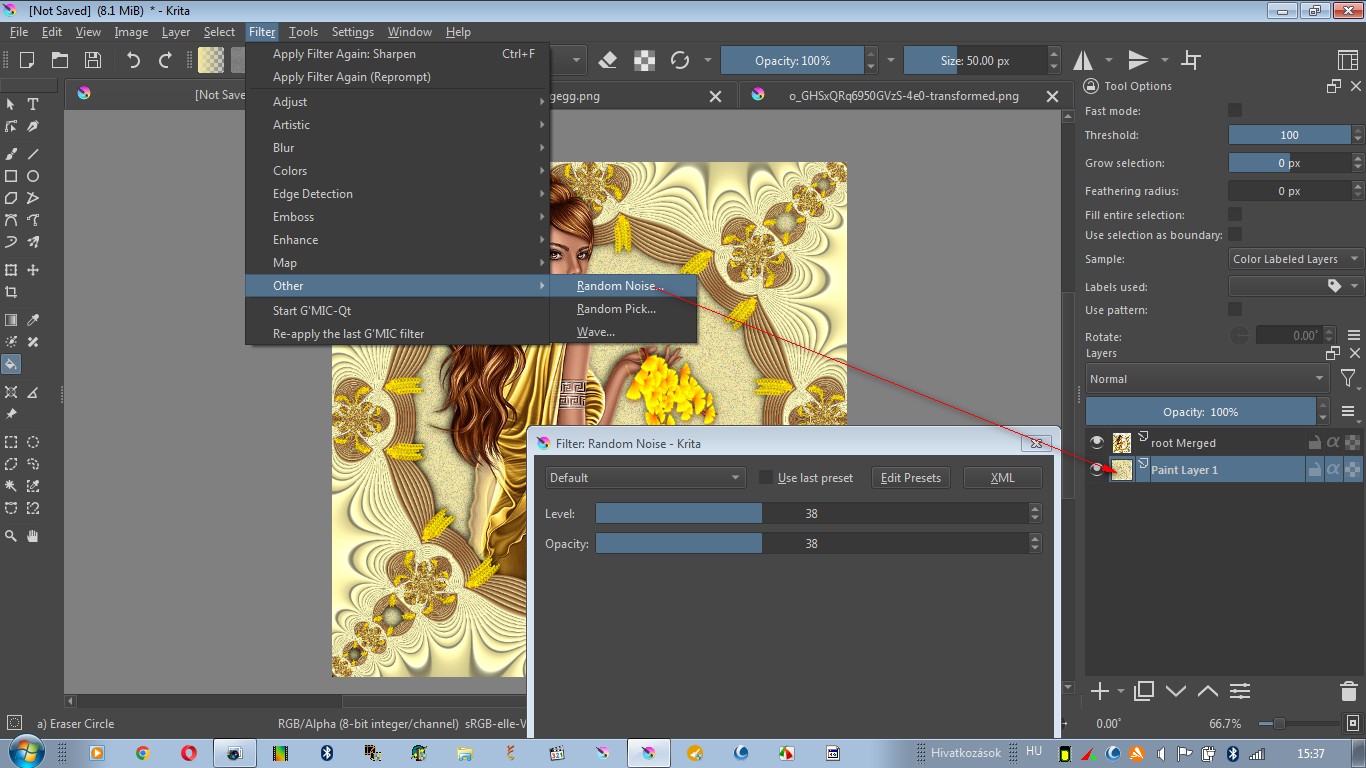
Task: Select the Contiguous Selection magic wand tool
Action: pos(11,486)
